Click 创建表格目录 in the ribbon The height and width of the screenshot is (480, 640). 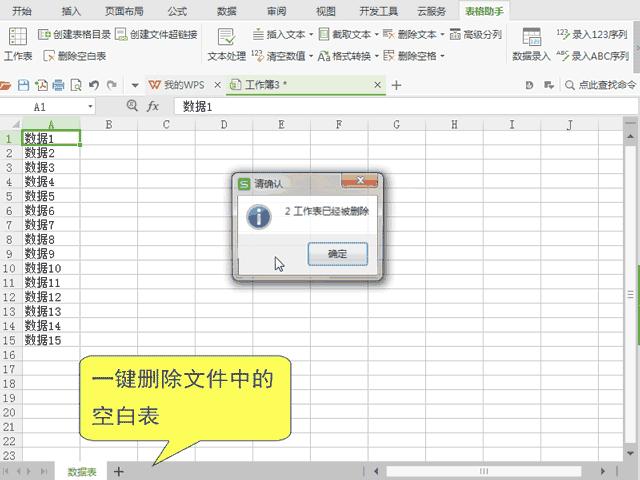click(74, 34)
